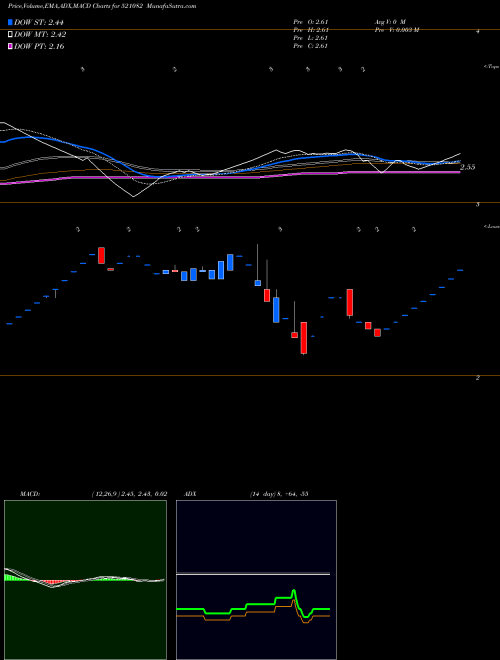The height and width of the screenshot is (660, 500).
Task: Click the 'Avg V: 0 M' volume text
Action: click(x=389, y=21)
